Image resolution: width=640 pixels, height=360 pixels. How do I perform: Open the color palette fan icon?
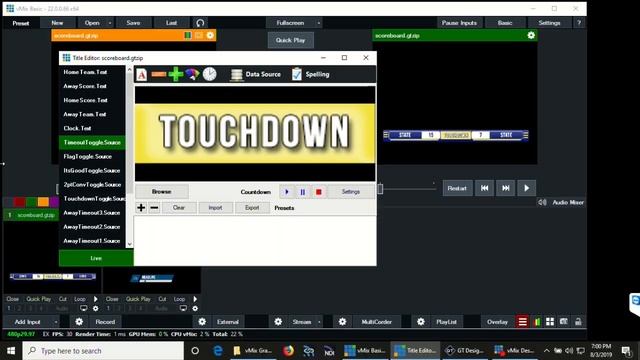click(x=192, y=74)
